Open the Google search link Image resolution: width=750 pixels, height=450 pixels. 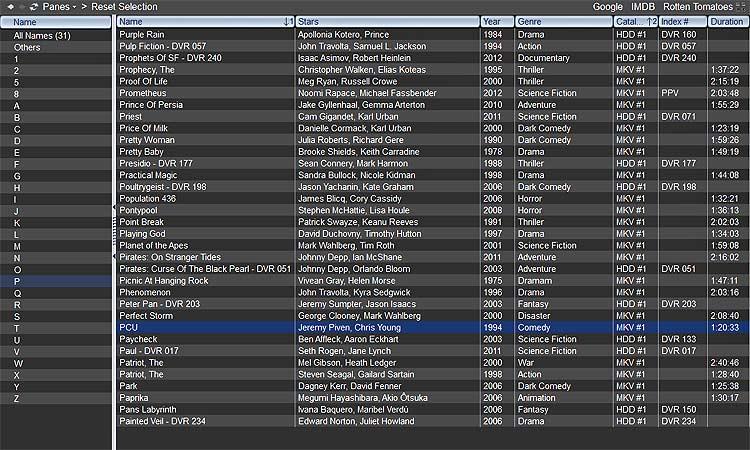click(607, 7)
